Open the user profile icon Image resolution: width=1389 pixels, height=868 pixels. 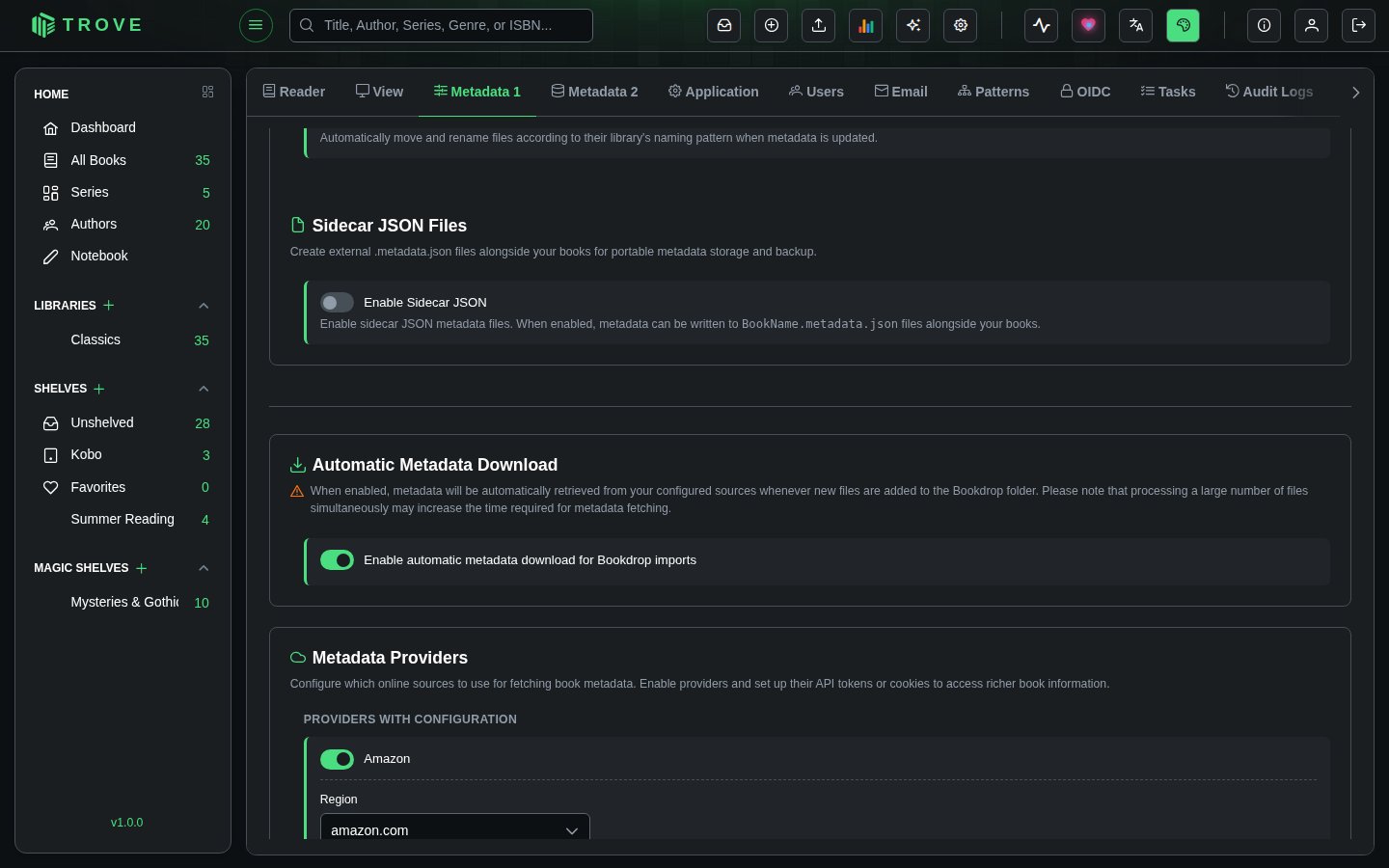click(x=1312, y=25)
